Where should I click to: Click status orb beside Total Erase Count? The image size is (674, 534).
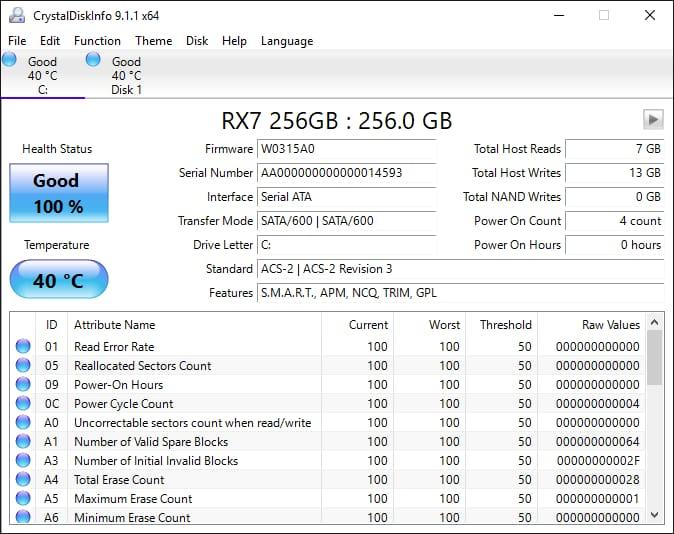pyautogui.click(x=23, y=480)
